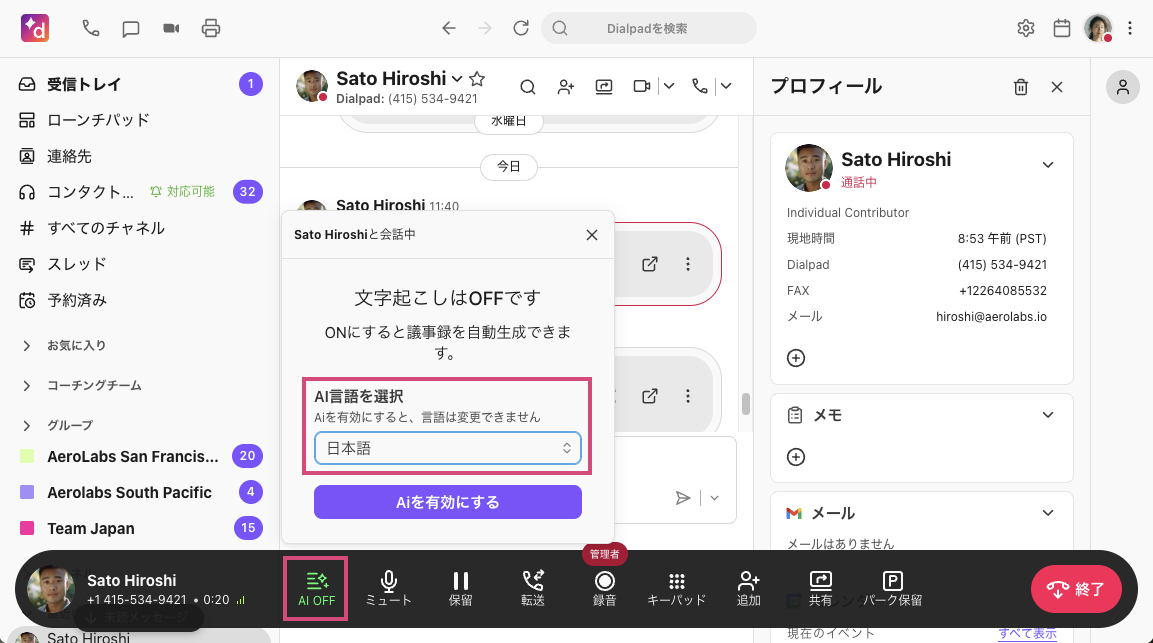Collapse the メモ panel
The height and width of the screenshot is (643, 1153).
(x=1047, y=414)
